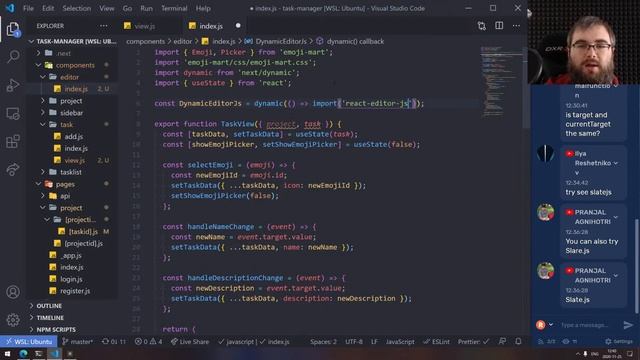Open errors and warnings problems indicator
The height and width of the screenshot is (360, 640).
pos(149,342)
